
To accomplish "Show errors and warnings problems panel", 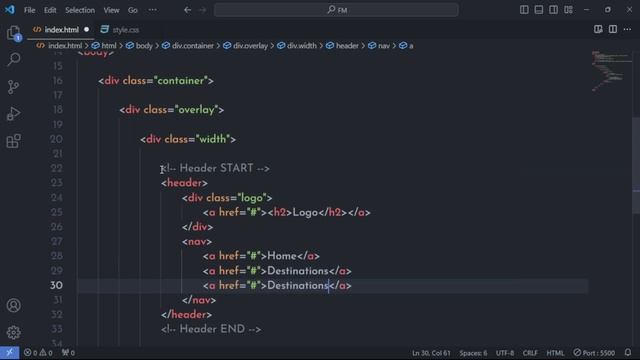I will [x=38, y=353].
